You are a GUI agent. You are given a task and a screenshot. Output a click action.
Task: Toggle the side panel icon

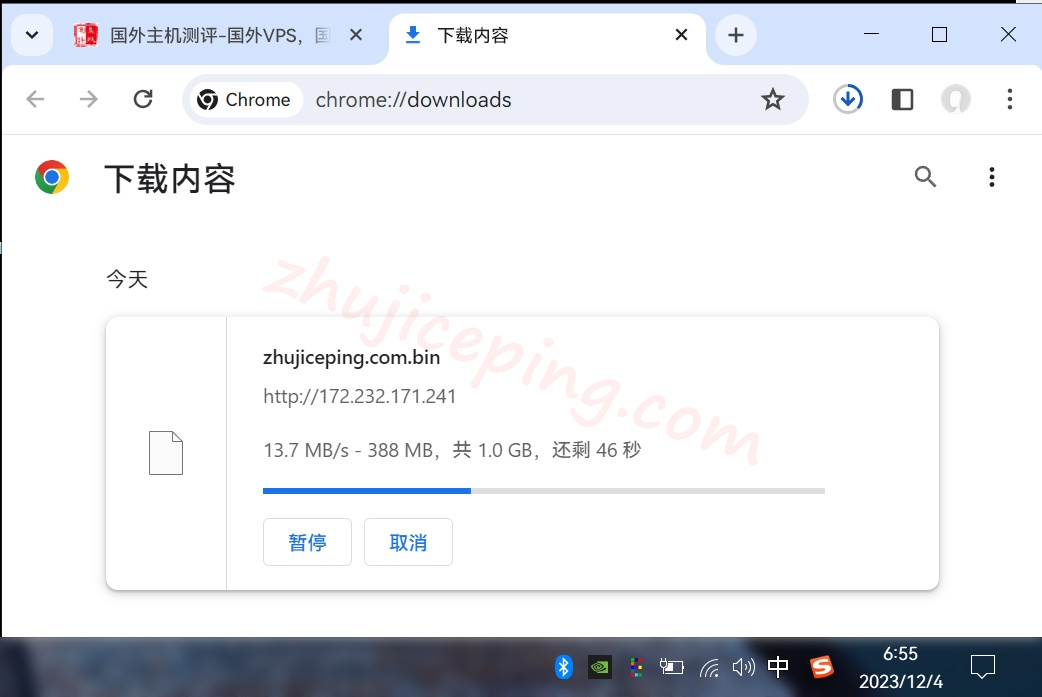click(x=902, y=99)
